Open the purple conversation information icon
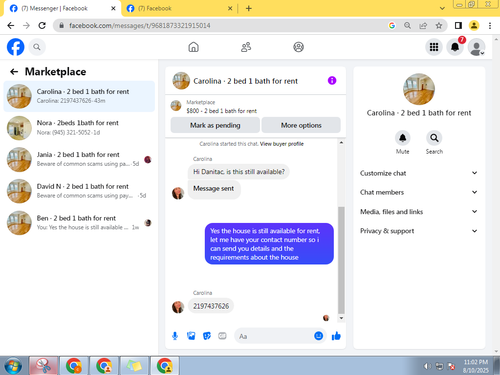Screen dimensions: 500x375 (332, 80)
